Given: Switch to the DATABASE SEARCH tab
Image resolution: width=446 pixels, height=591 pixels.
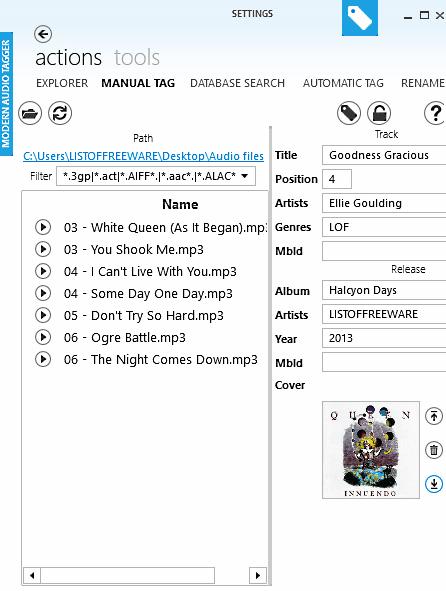Looking at the screenshot, I should click(x=238, y=83).
